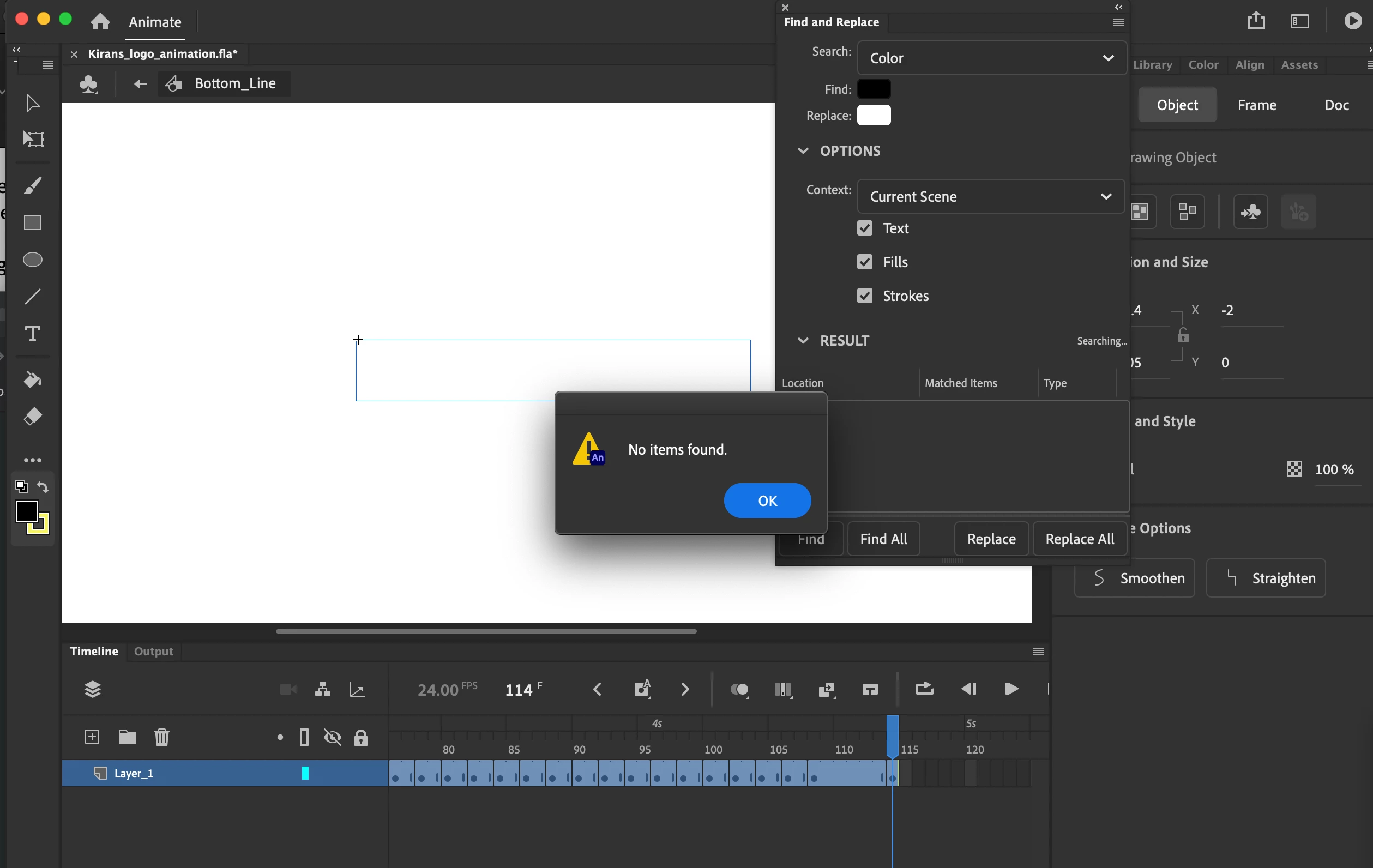Click the Replace All button
Screen dimensions: 1373x868
[1079, 539]
